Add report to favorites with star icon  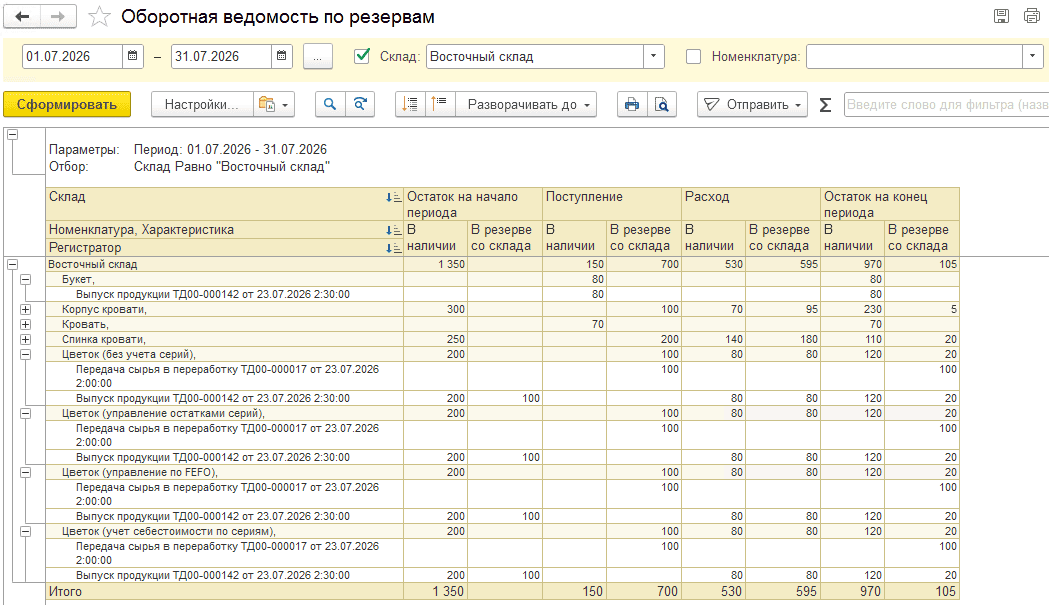click(x=99, y=17)
